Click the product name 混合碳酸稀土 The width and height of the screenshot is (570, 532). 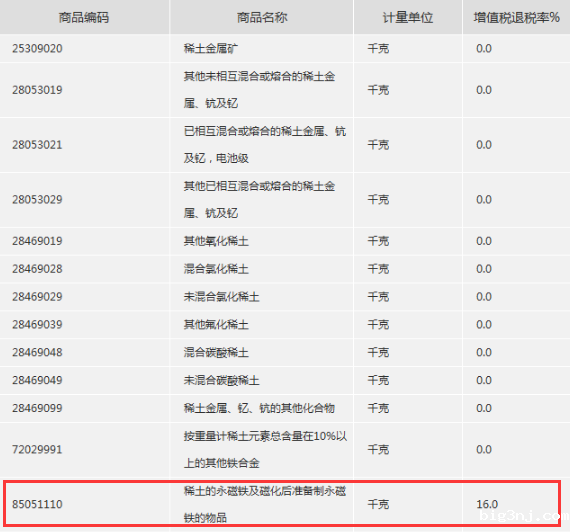pyautogui.click(x=216, y=352)
